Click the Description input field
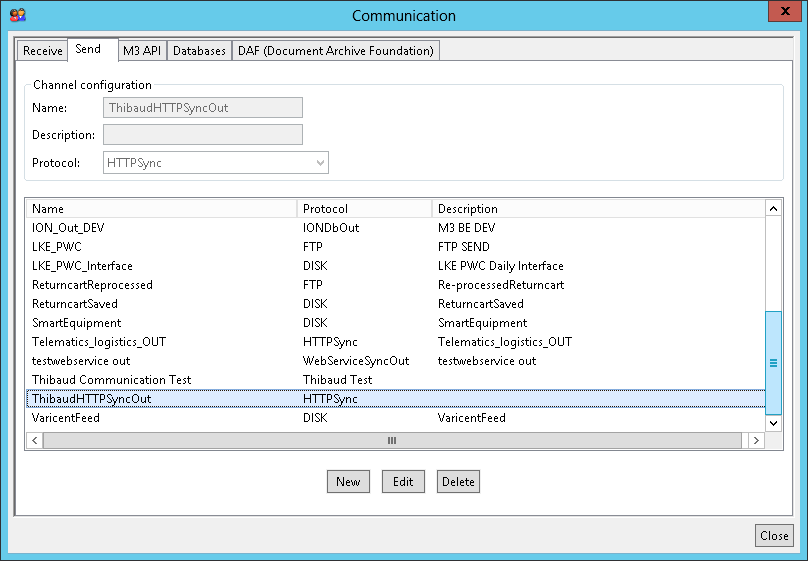This screenshot has height=561, width=808. [203, 135]
